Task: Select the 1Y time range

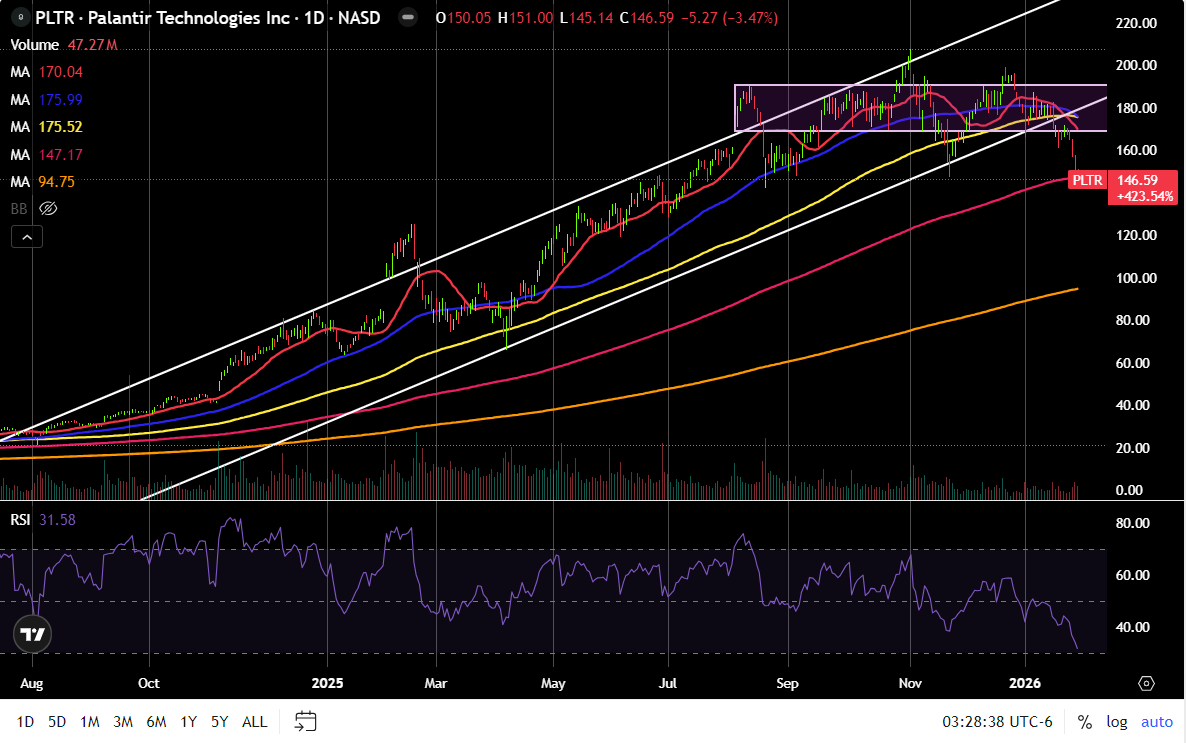Action: pyautogui.click(x=188, y=722)
